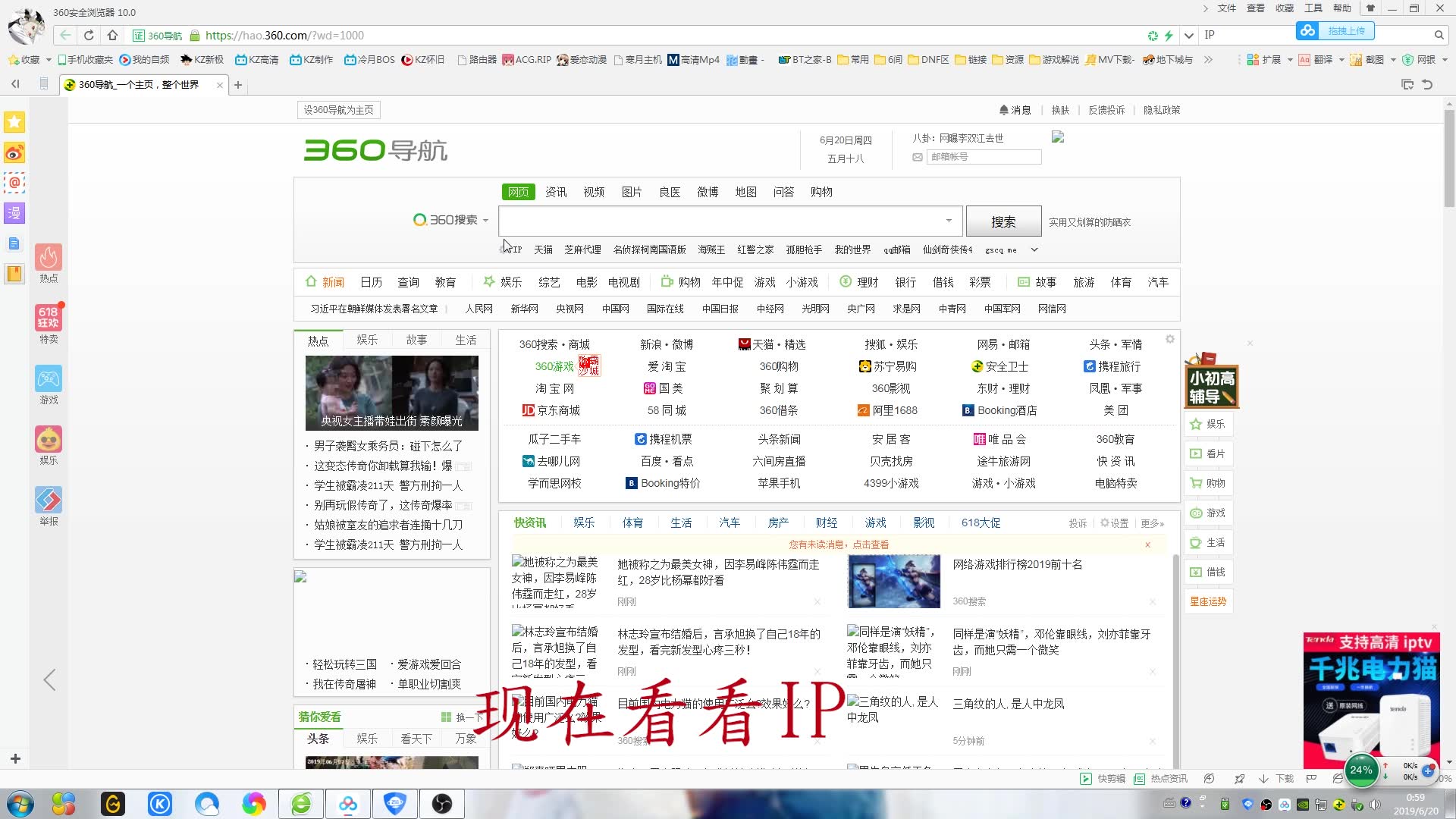
Task: Open 星座运势 right sidebar link
Action: 1208,601
